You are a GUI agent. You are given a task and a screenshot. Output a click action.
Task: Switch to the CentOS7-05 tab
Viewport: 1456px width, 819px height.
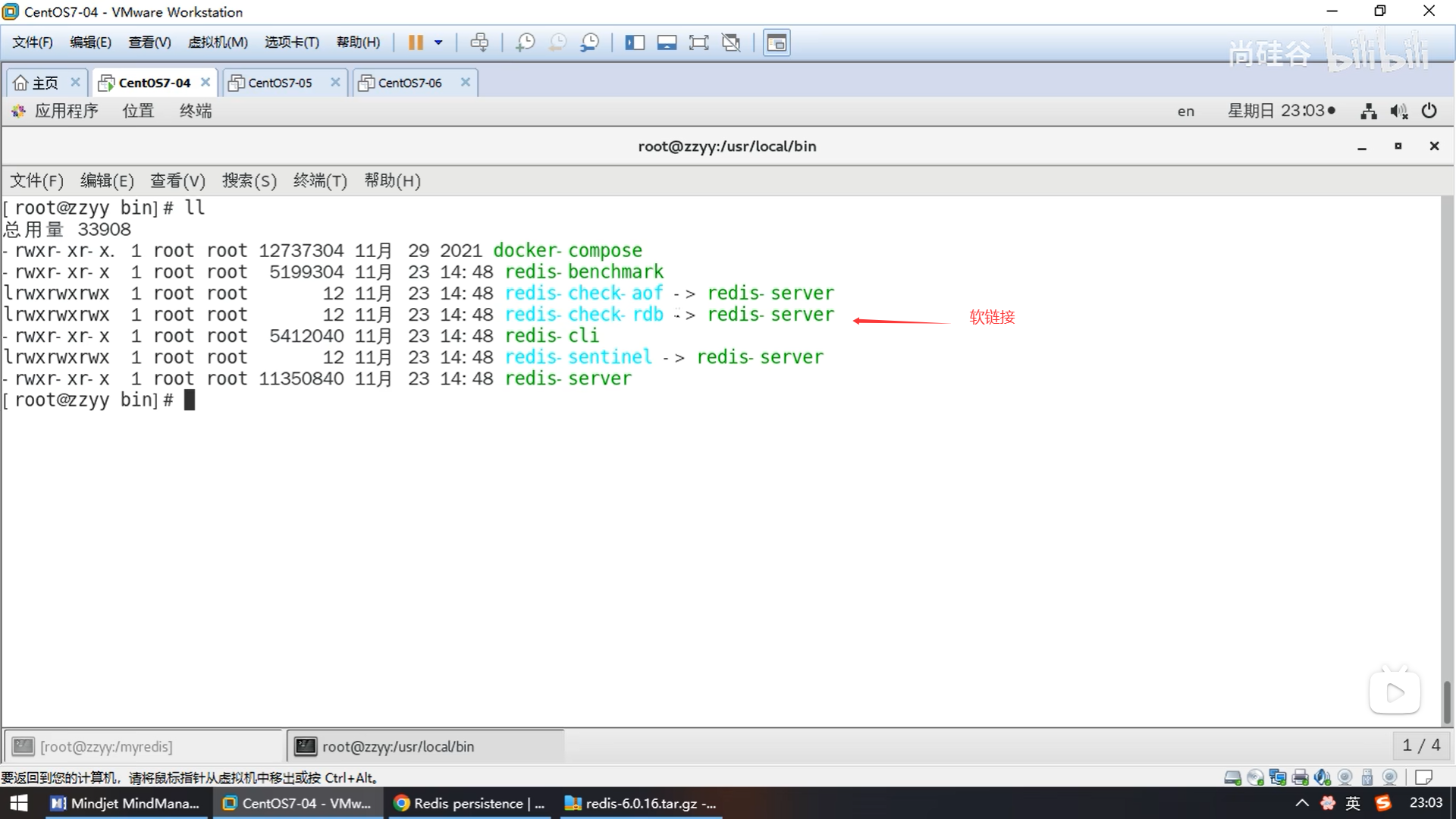[280, 83]
